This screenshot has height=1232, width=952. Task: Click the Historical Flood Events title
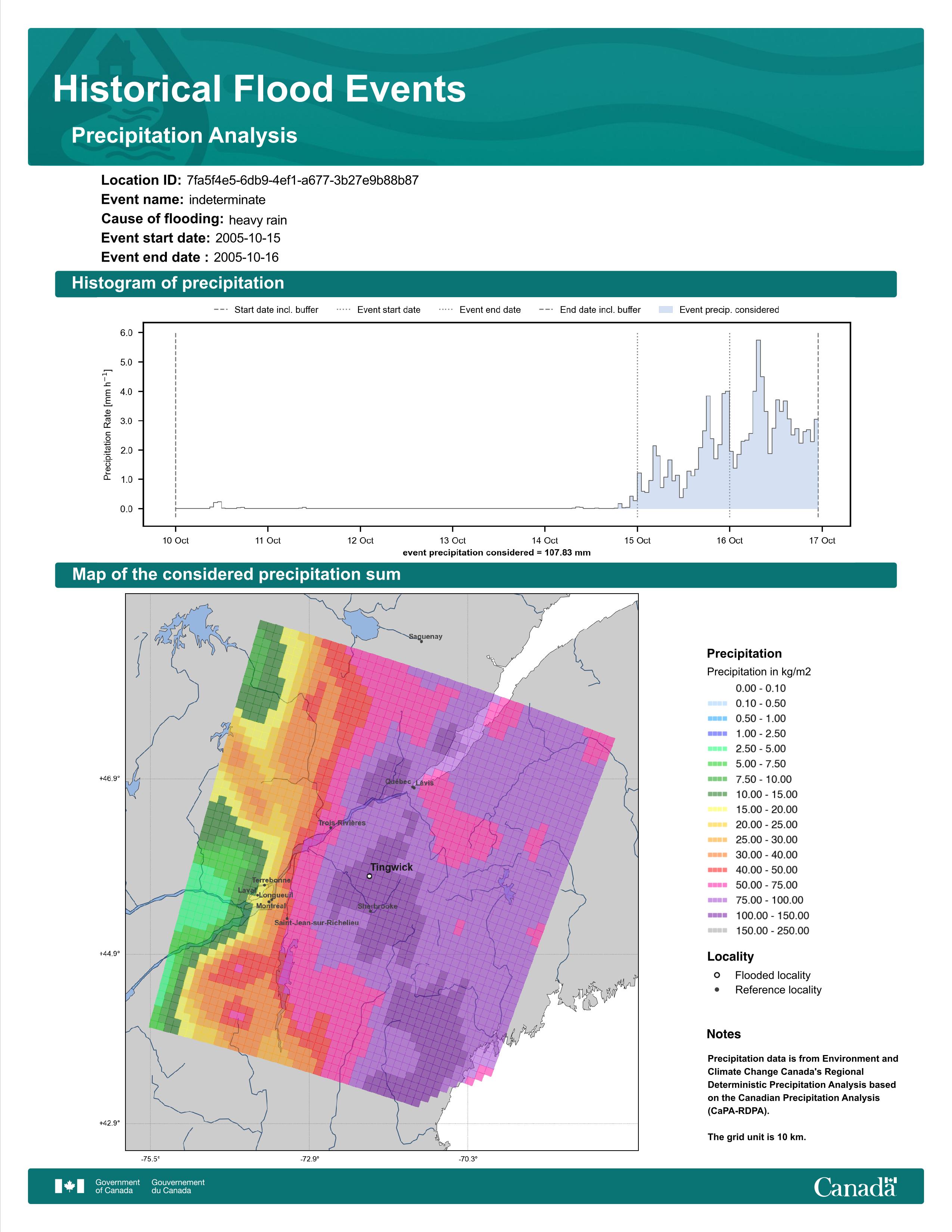(259, 89)
